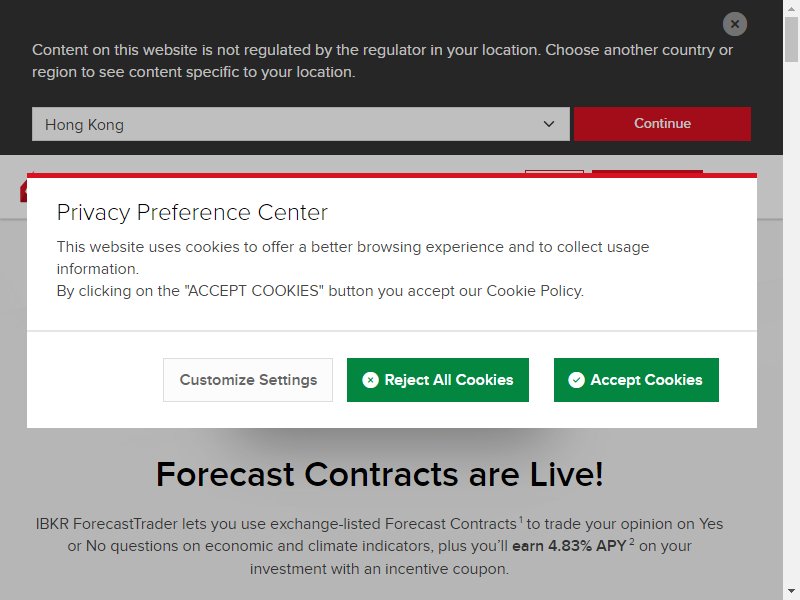Click the Forecast Contracts are Live heading
Screen dimensions: 800x600
(x=380, y=474)
